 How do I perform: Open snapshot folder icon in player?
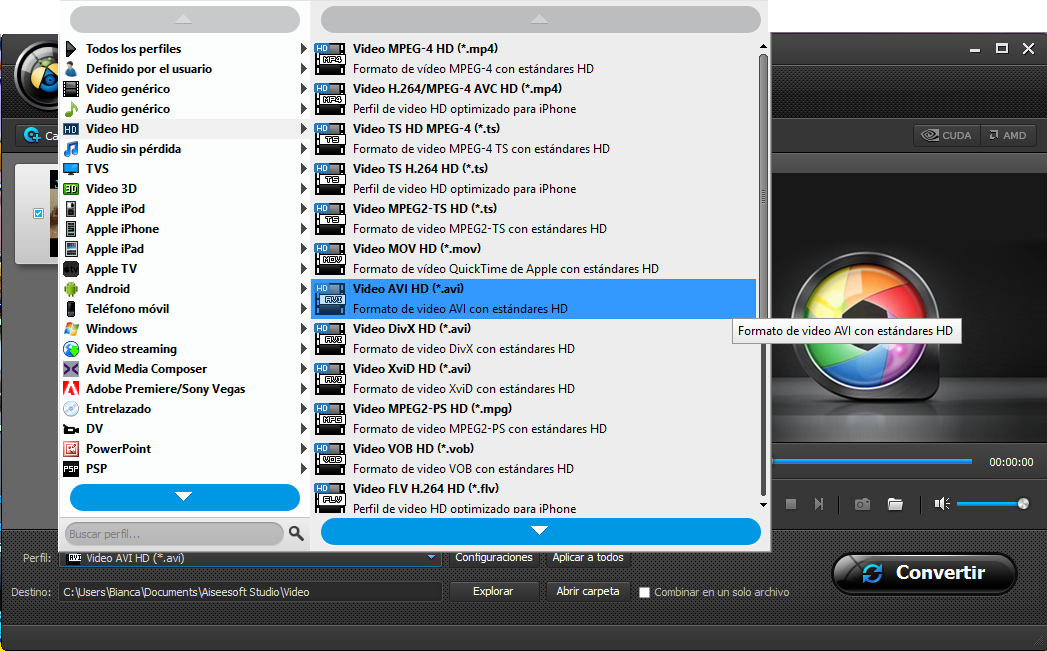(895, 504)
